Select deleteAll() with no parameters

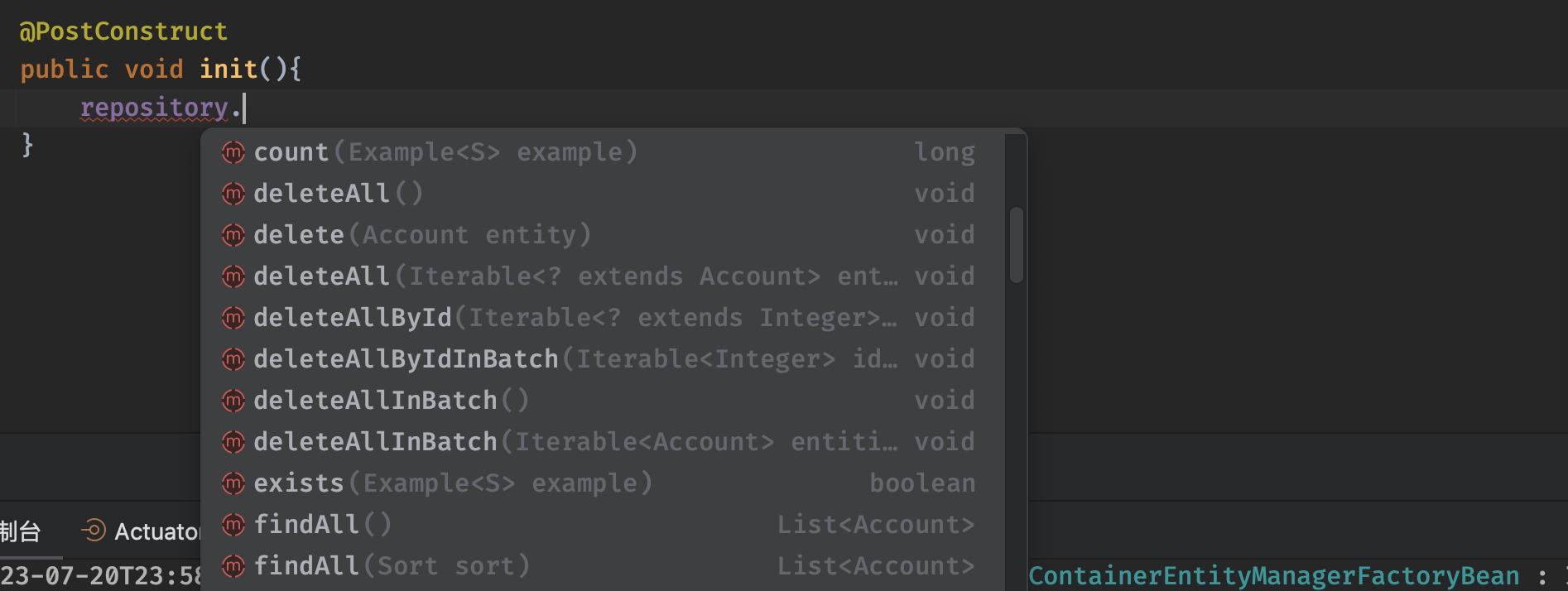tap(338, 194)
